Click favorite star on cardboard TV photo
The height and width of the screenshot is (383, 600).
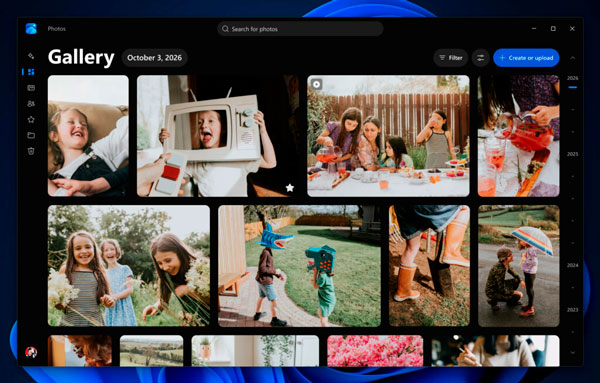coord(290,188)
